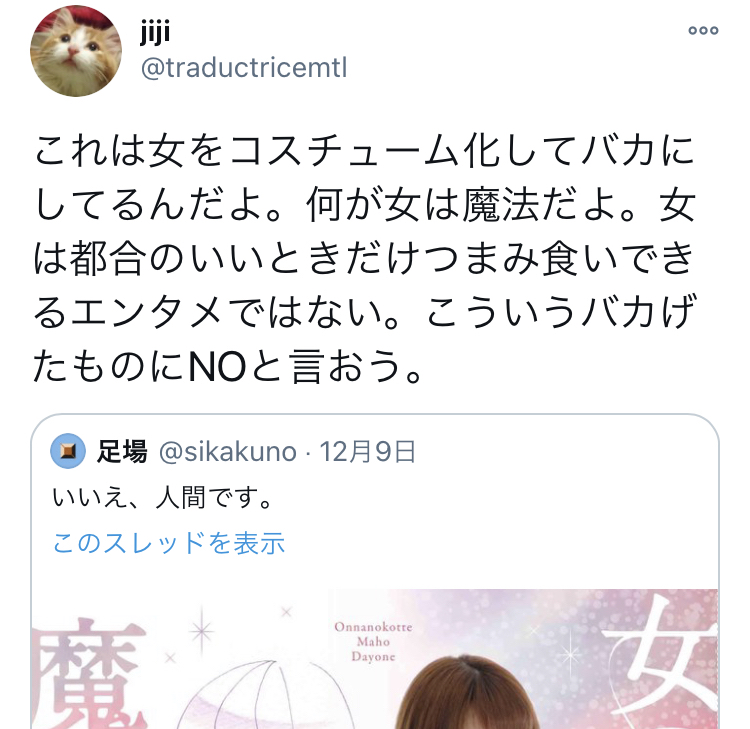Open the quoted tweet's attached image
Screen dimensions: 750x729
375,659
